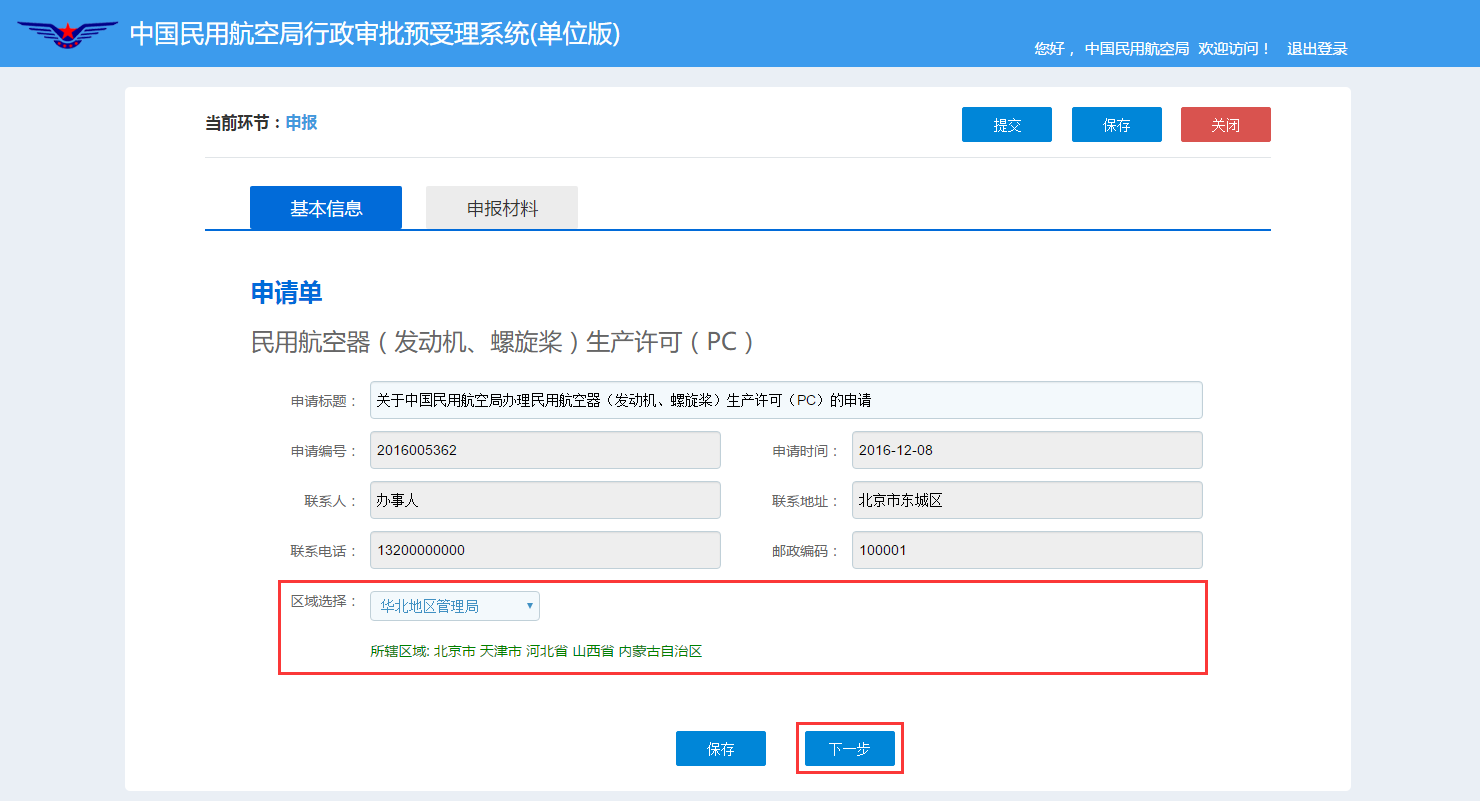Screen dimensions: 1480x801
Task: Click the 申请单 heading
Action: pos(286,292)
